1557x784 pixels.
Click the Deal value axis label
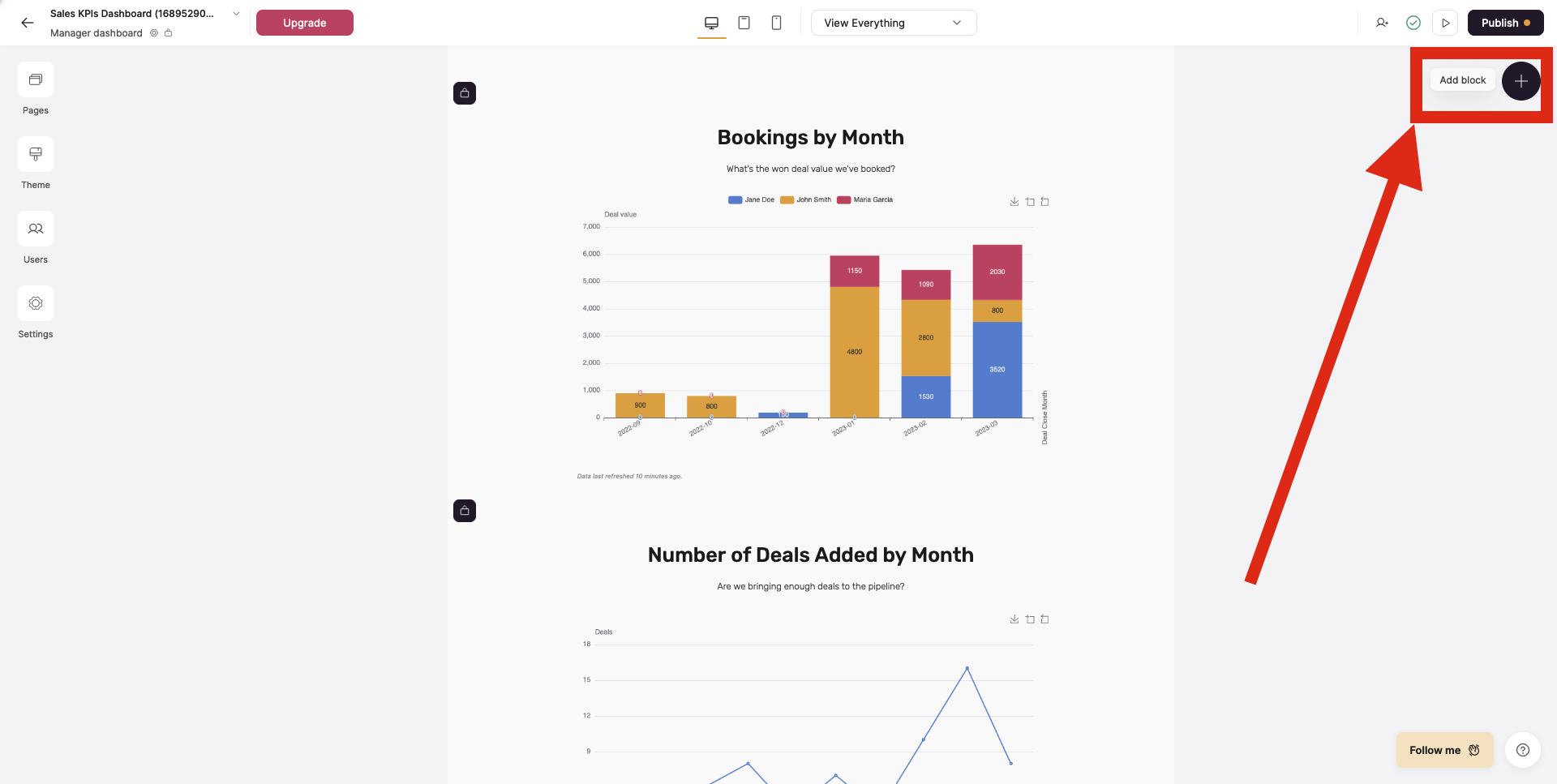tap(620, 215)
